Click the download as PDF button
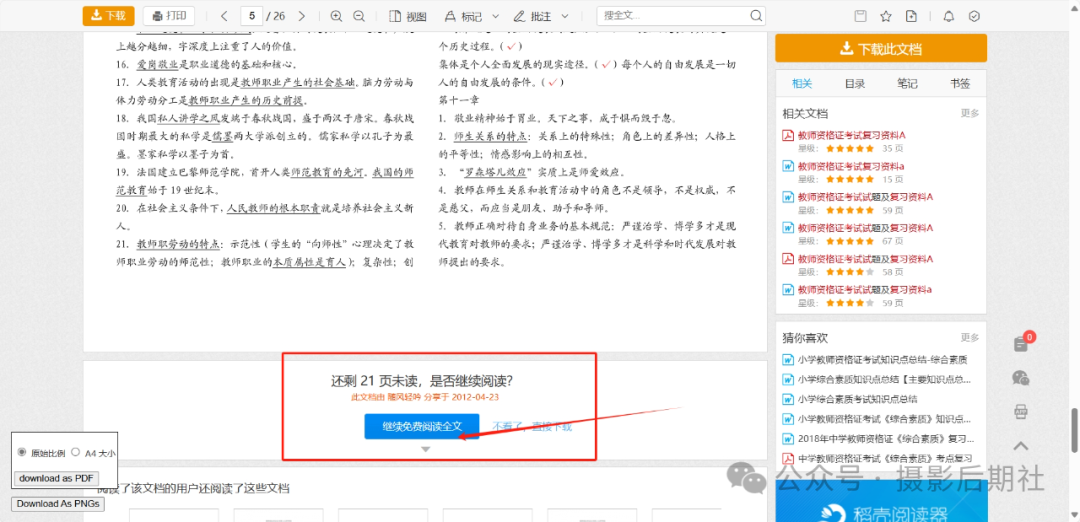 coord(57,478)
